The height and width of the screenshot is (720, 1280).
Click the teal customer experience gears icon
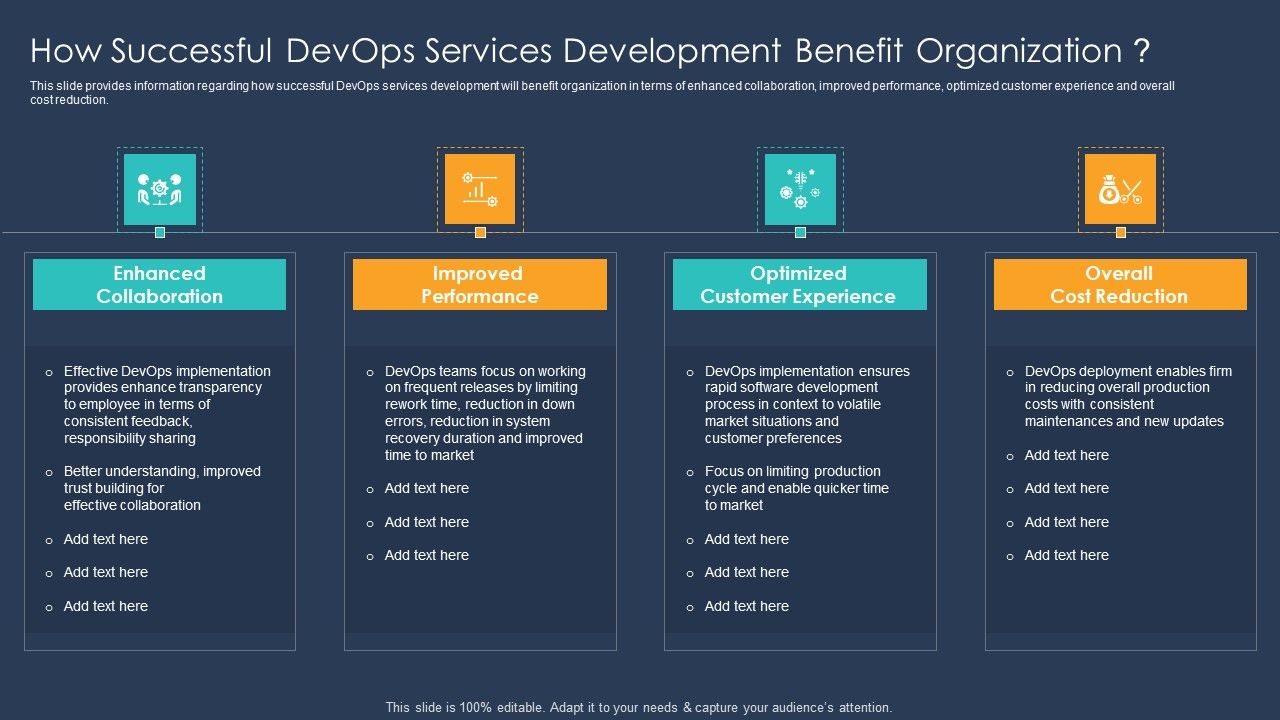(x=800, y=189)
